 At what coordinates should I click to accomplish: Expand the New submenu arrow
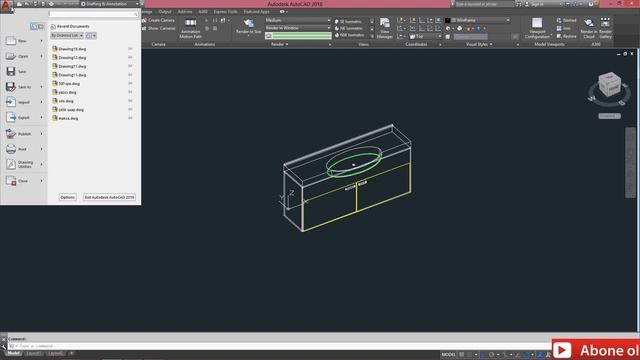[x=42, y=41]
